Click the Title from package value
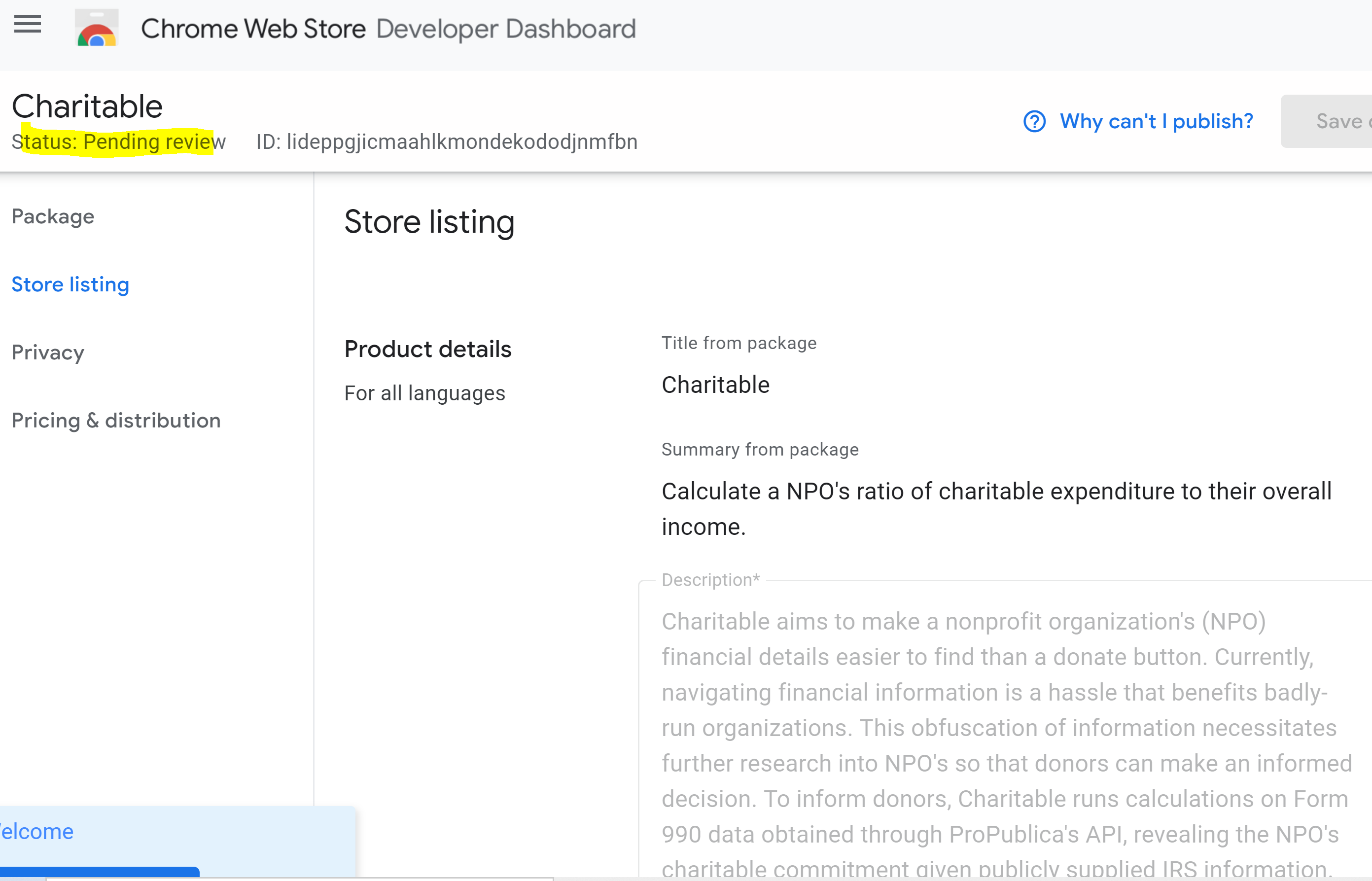The image size is (1372, 881). (x=715, y=385)
